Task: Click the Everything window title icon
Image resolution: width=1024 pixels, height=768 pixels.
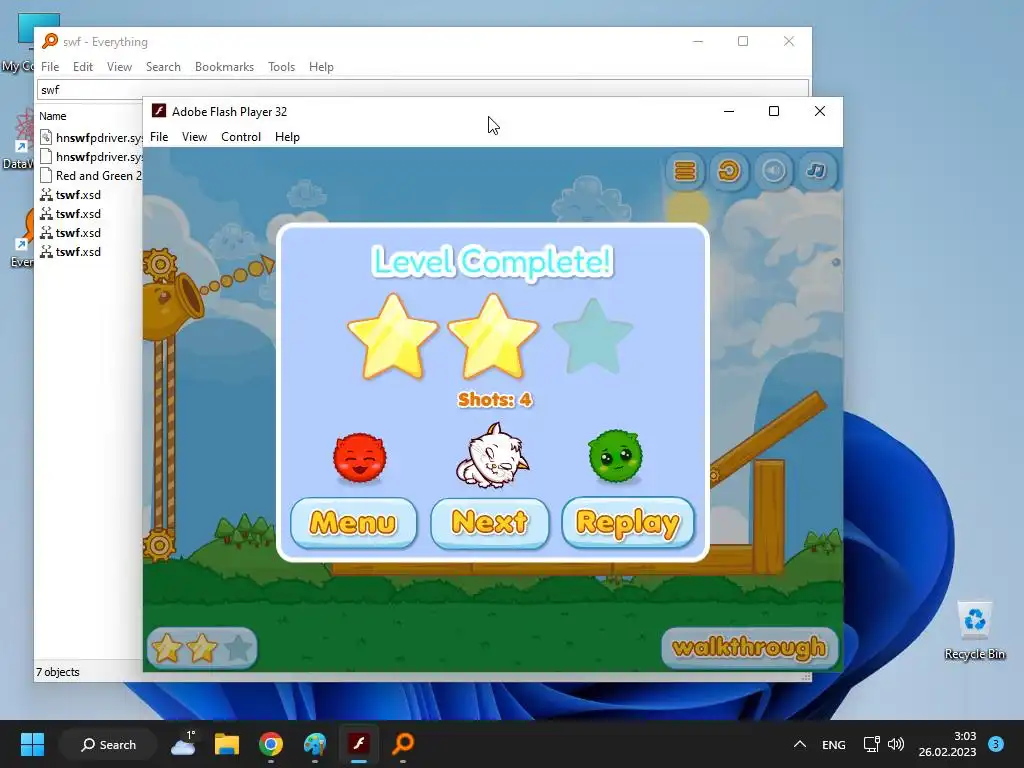Action: 50,41
